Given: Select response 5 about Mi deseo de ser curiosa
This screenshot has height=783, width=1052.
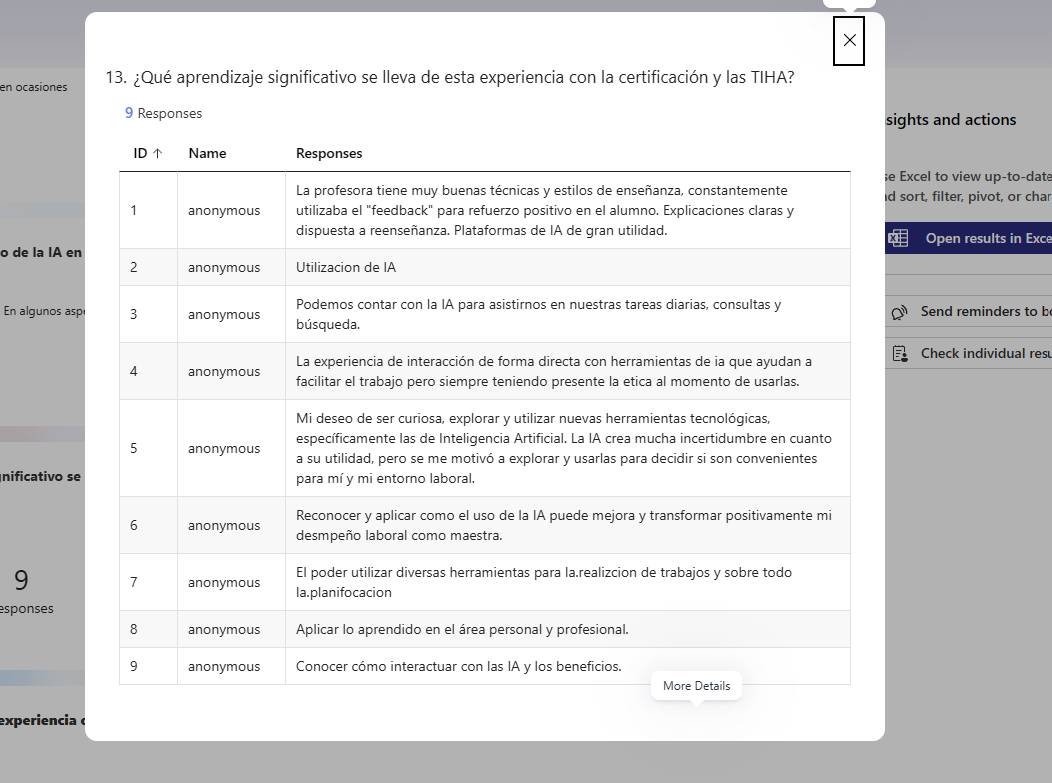Looking at the screenshot, I should tap(485, 448).
